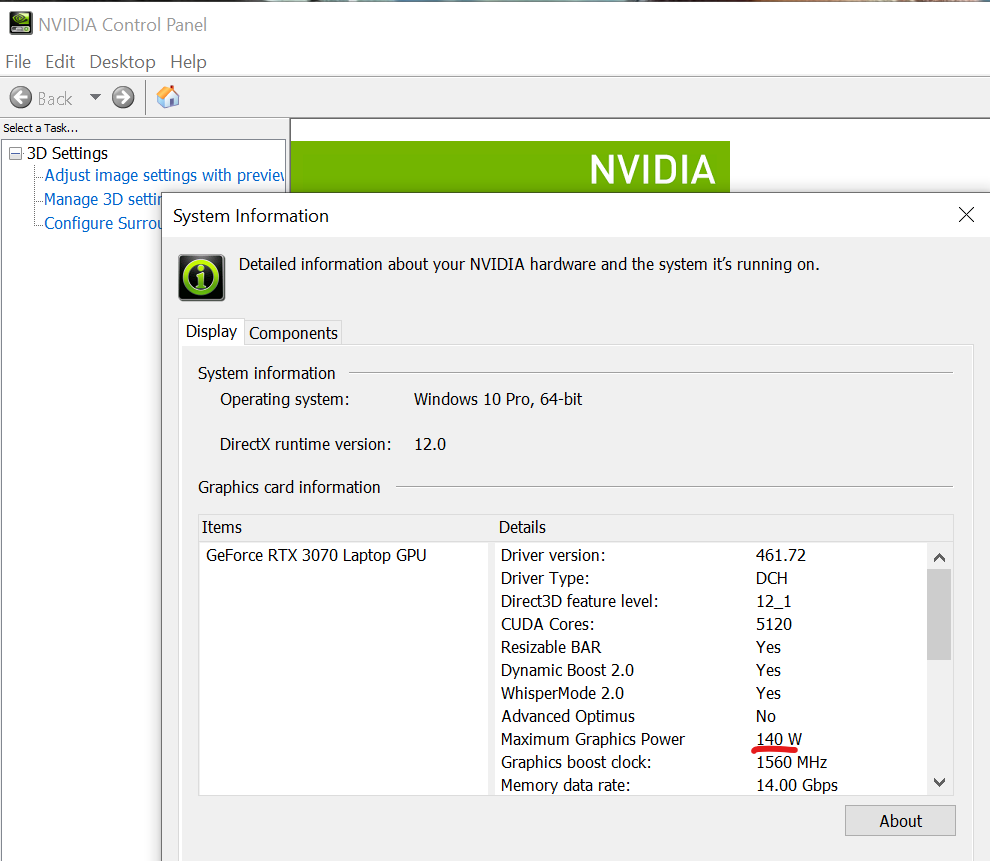Viewport: 990px width, 861px height.
Task: Click the Items column header
Action: 346,527
